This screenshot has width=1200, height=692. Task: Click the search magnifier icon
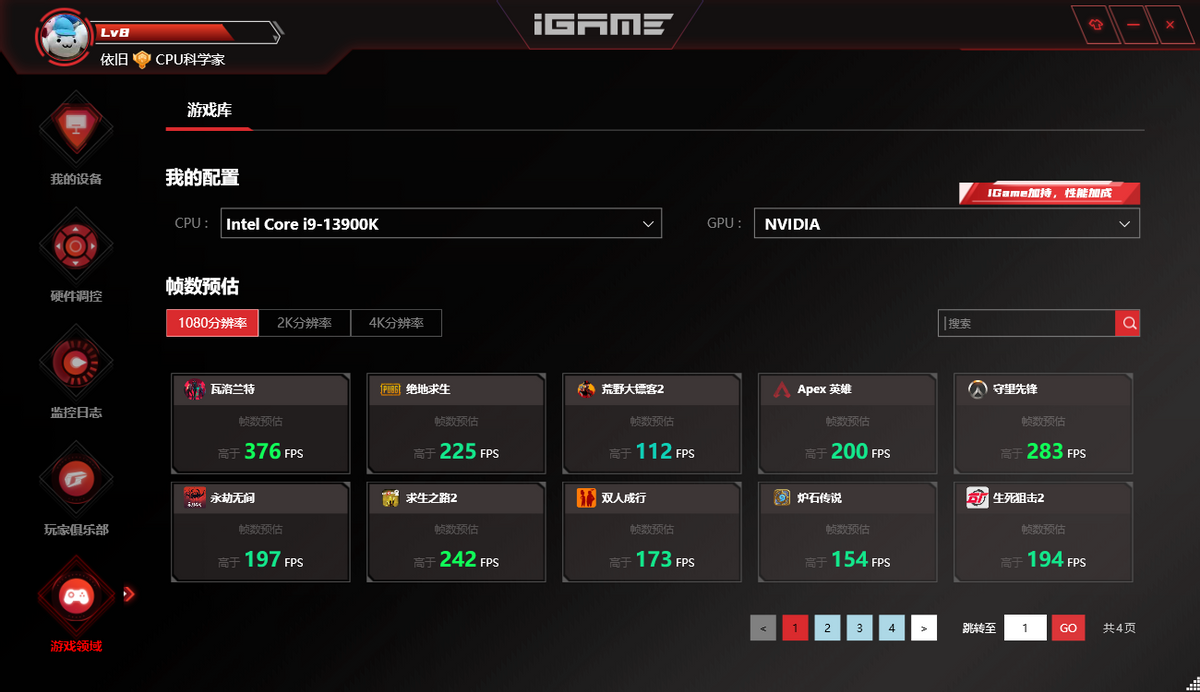(1129, 323)
